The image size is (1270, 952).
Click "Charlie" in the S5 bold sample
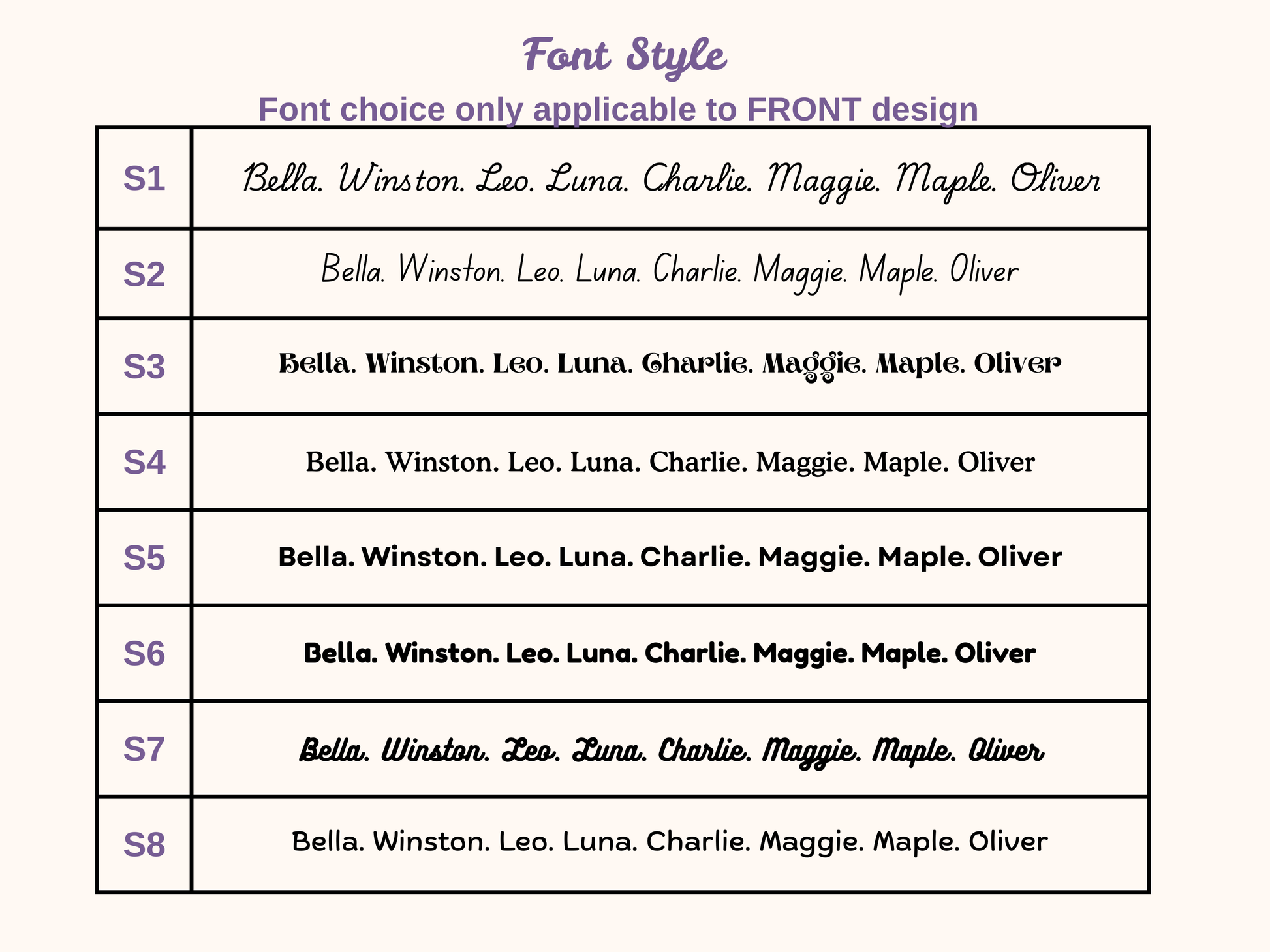[x=694, y=557]
